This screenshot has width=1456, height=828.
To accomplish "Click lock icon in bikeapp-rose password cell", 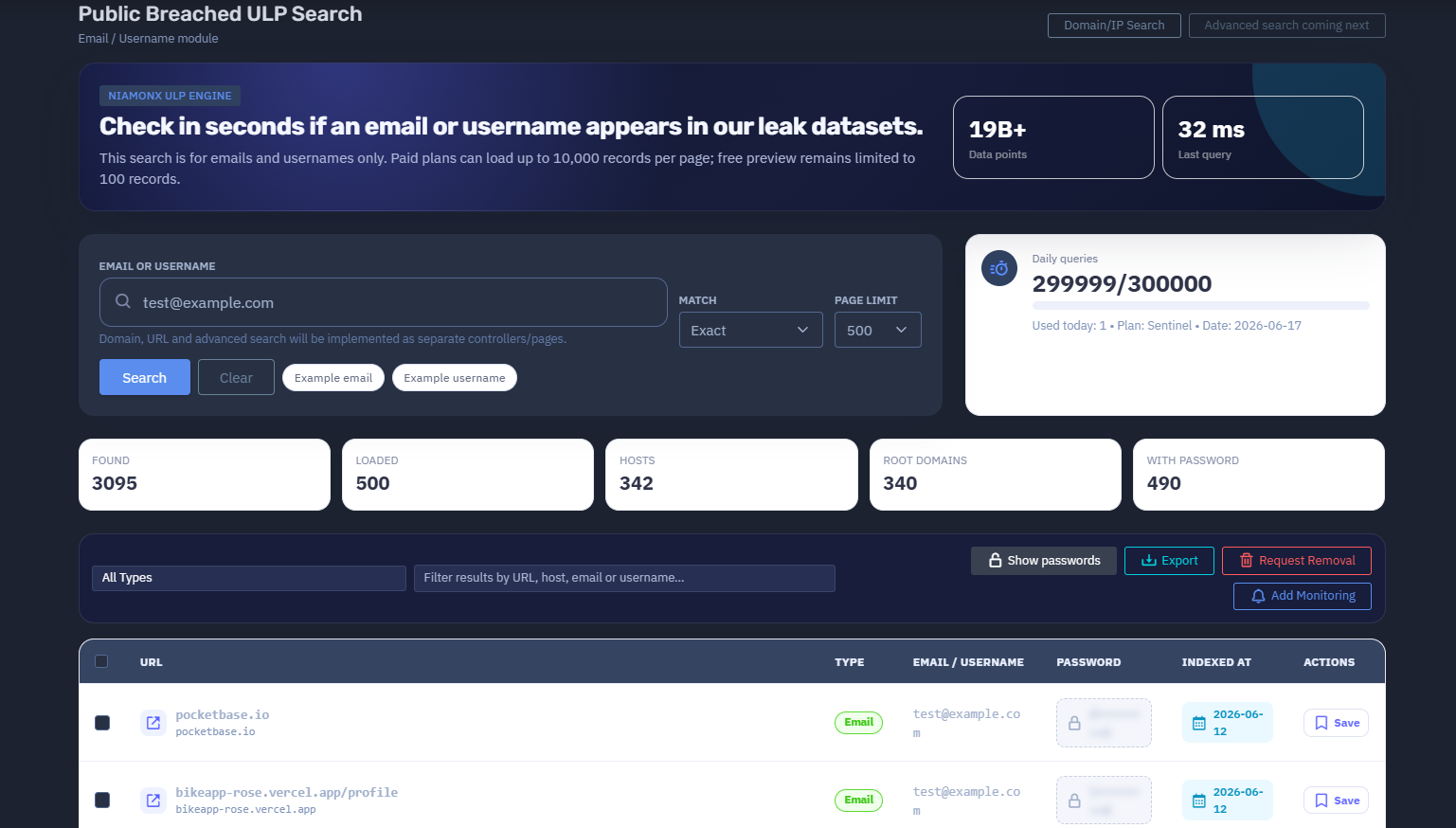I will point(1074,801).
